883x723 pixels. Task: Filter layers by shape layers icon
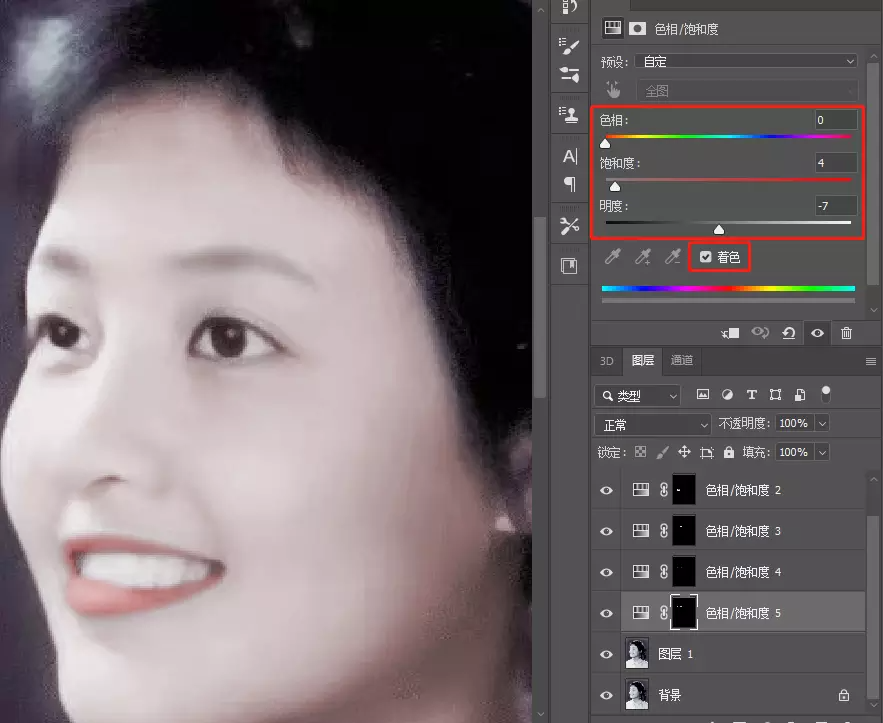tap(775, 395)
